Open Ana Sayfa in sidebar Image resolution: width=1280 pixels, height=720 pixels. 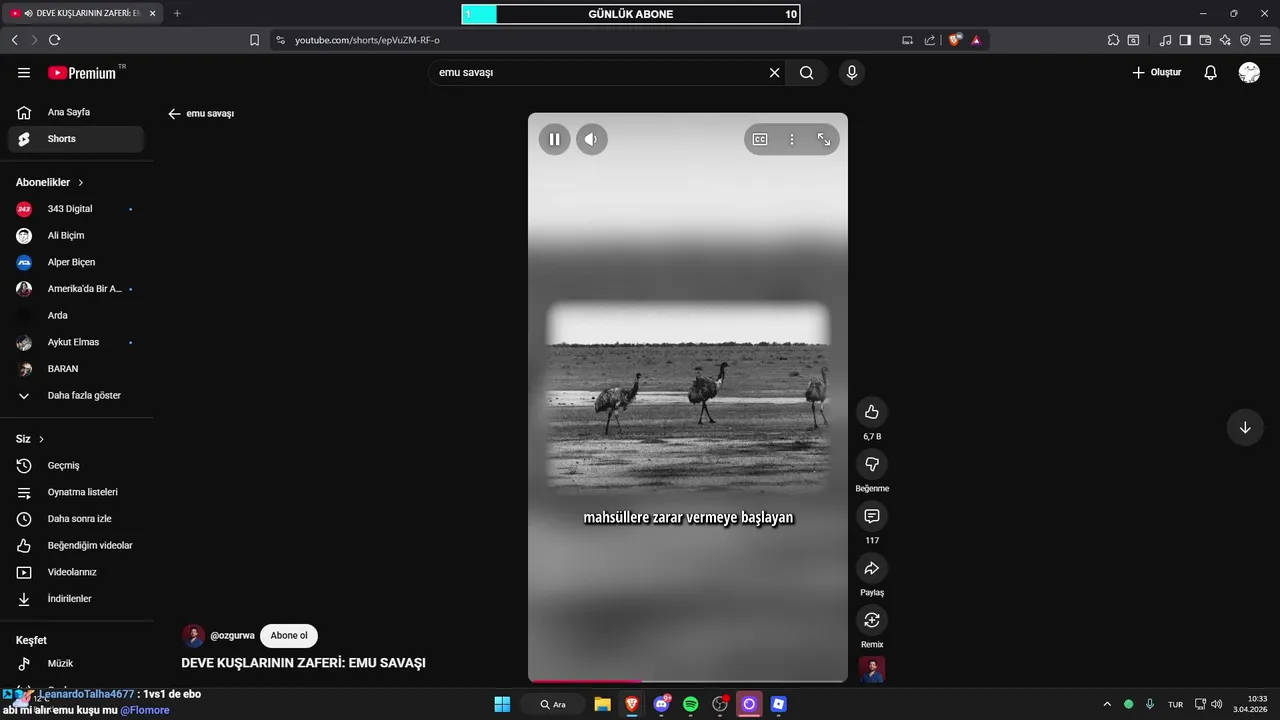[76, 112]
